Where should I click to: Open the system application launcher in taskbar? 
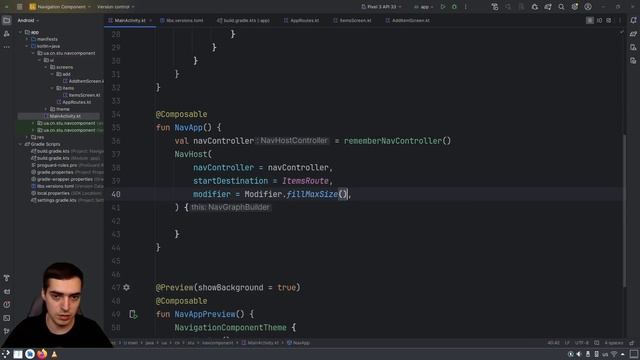coord(5,354)
